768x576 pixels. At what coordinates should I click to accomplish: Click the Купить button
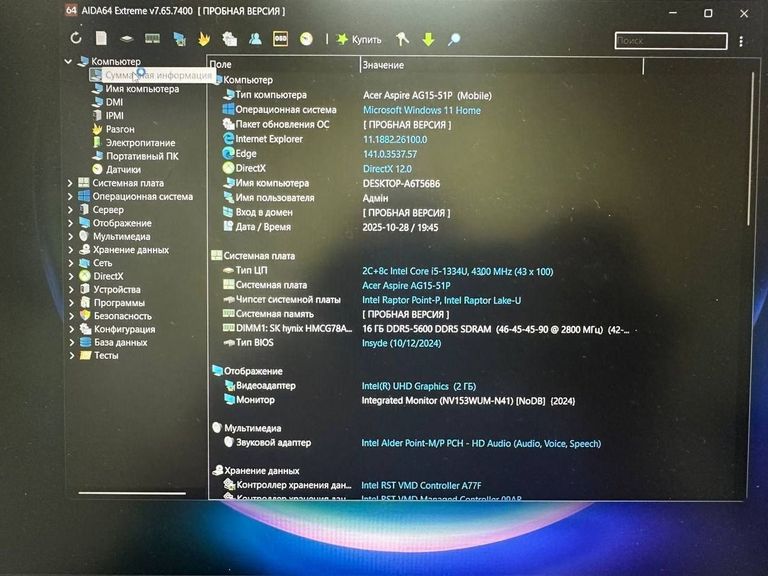[x=359, y=39]
